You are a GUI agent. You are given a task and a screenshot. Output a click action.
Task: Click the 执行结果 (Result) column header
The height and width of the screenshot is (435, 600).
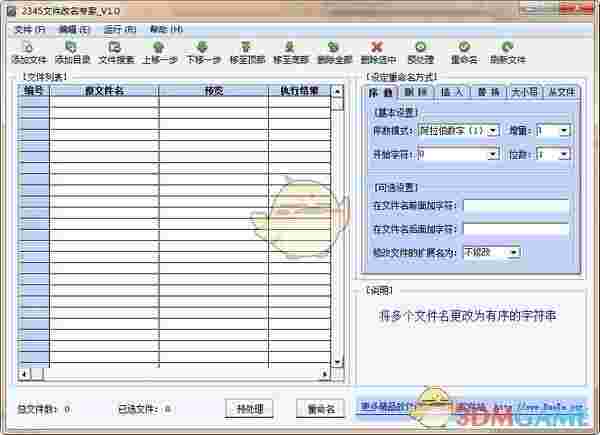click(300, 91)
